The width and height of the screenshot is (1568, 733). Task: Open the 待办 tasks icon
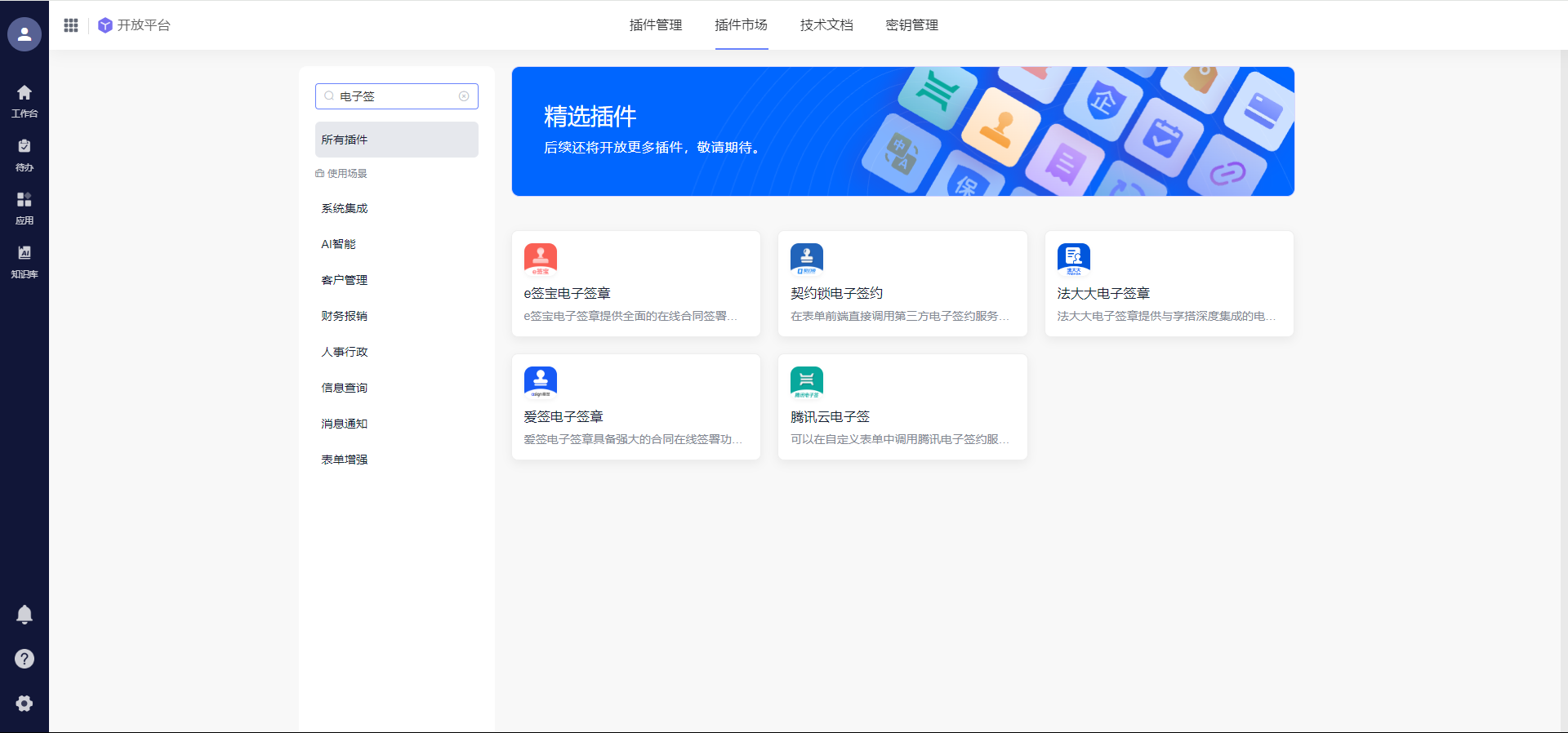pos(24,154)
